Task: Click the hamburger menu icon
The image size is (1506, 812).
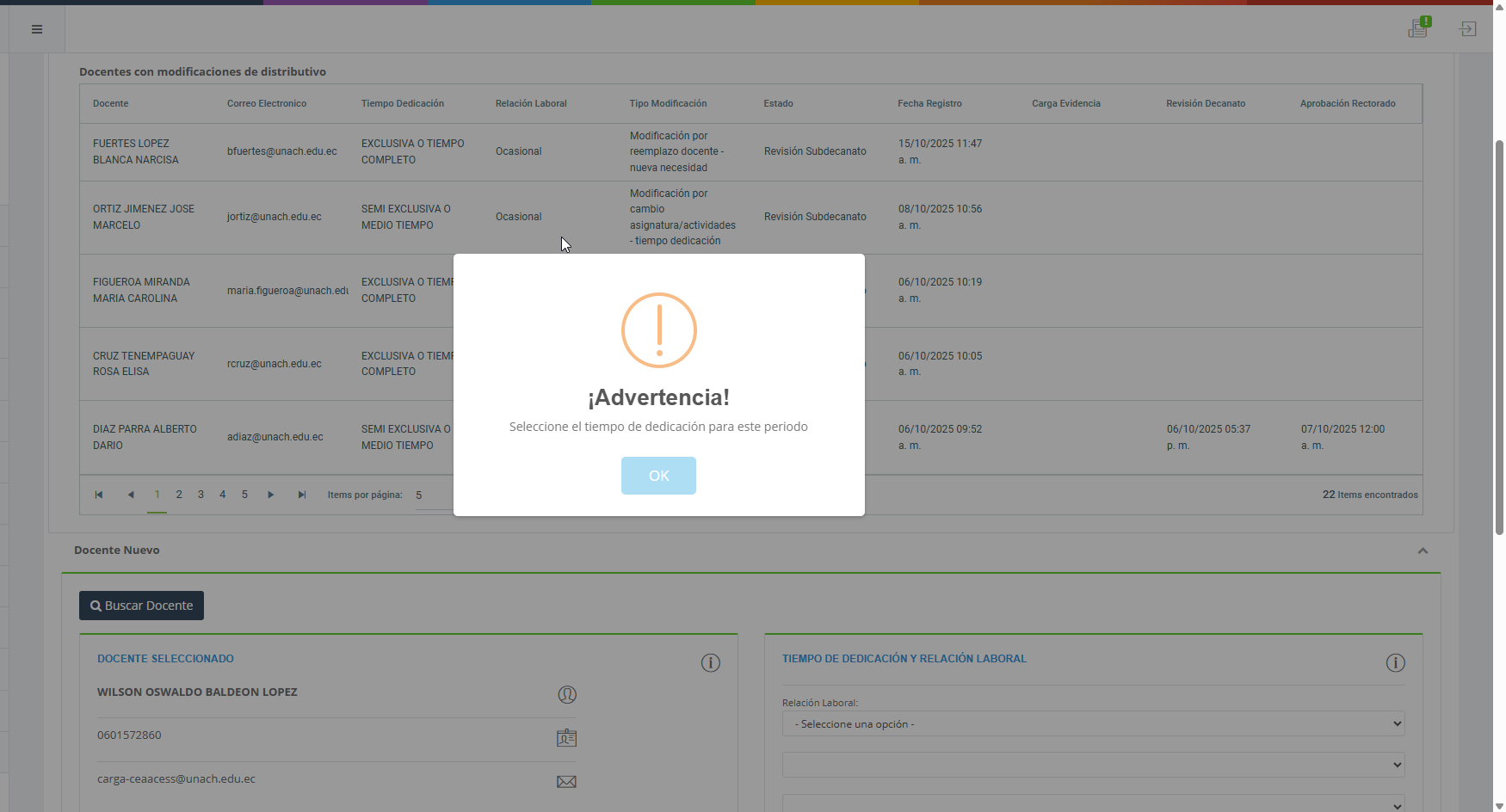Action: [37, 29]
